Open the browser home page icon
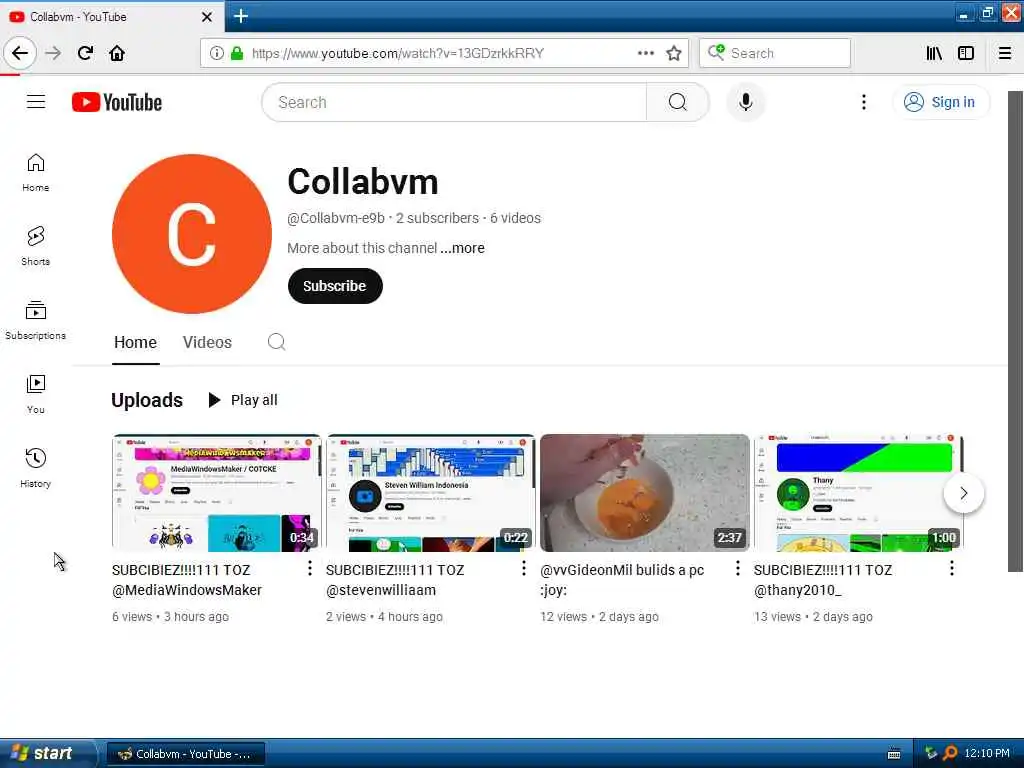Screen dimensions: 1024x768 pos(117,53)
